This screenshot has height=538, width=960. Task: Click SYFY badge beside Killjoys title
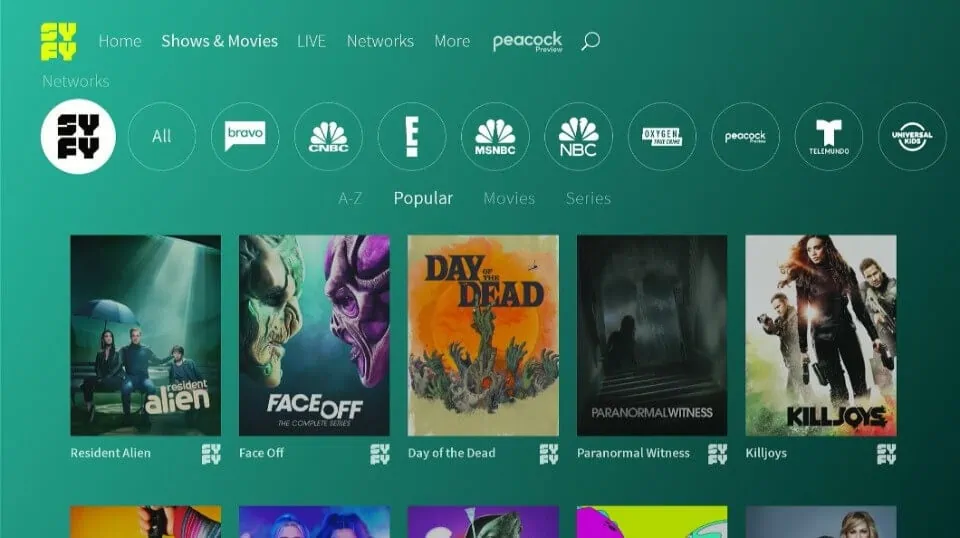pos(886,454)
